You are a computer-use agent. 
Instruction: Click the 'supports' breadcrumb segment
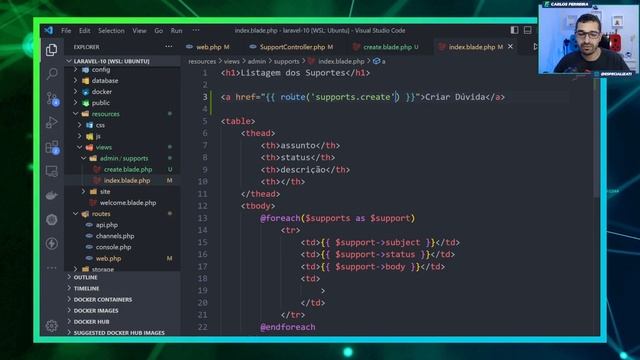tap(286, 61)
